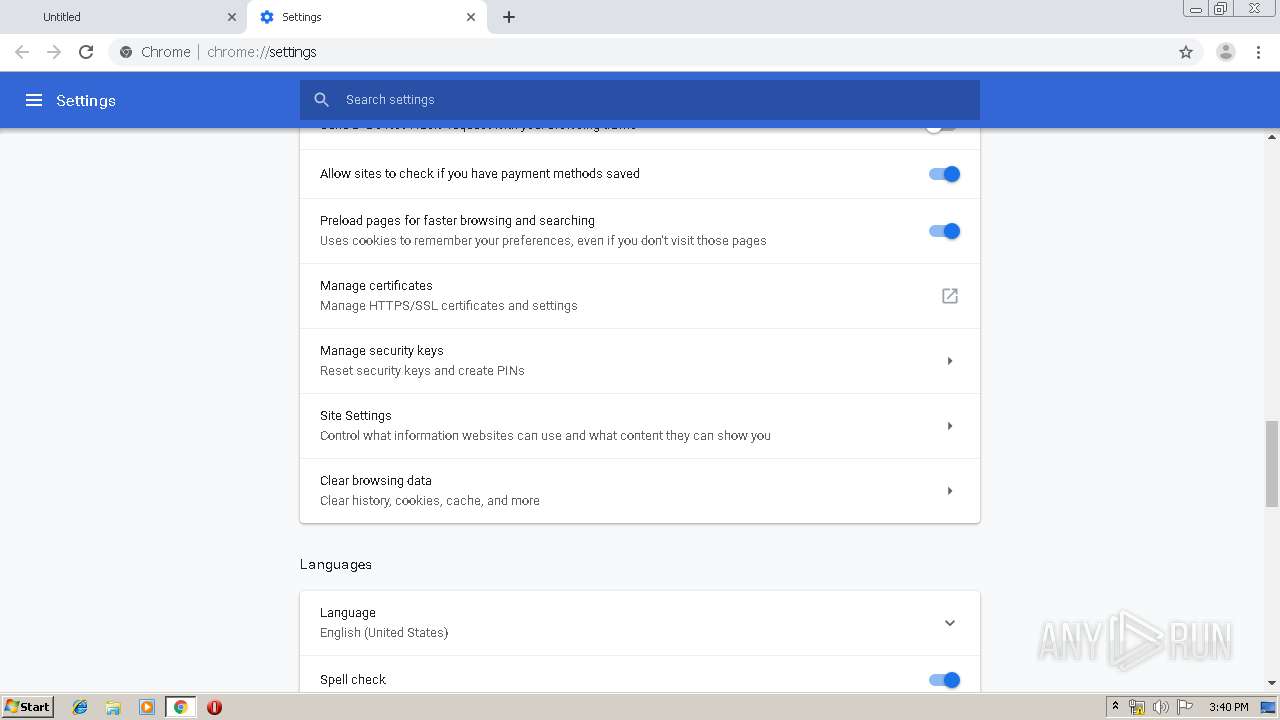Launch Internet Explorer from taskbar

[x=80, y=707]
